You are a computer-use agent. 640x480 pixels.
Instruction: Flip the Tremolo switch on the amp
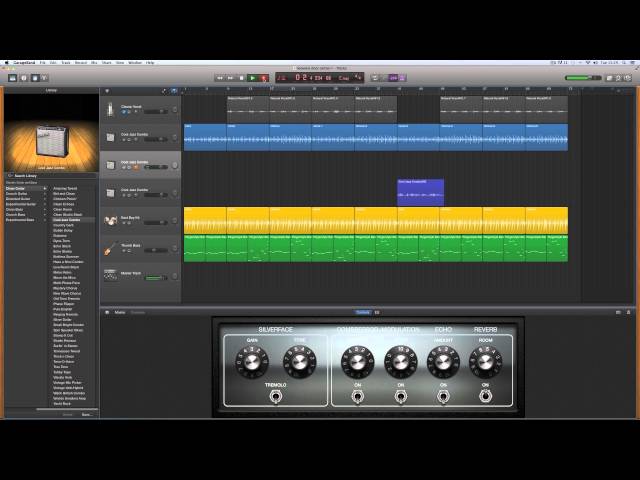276,396
